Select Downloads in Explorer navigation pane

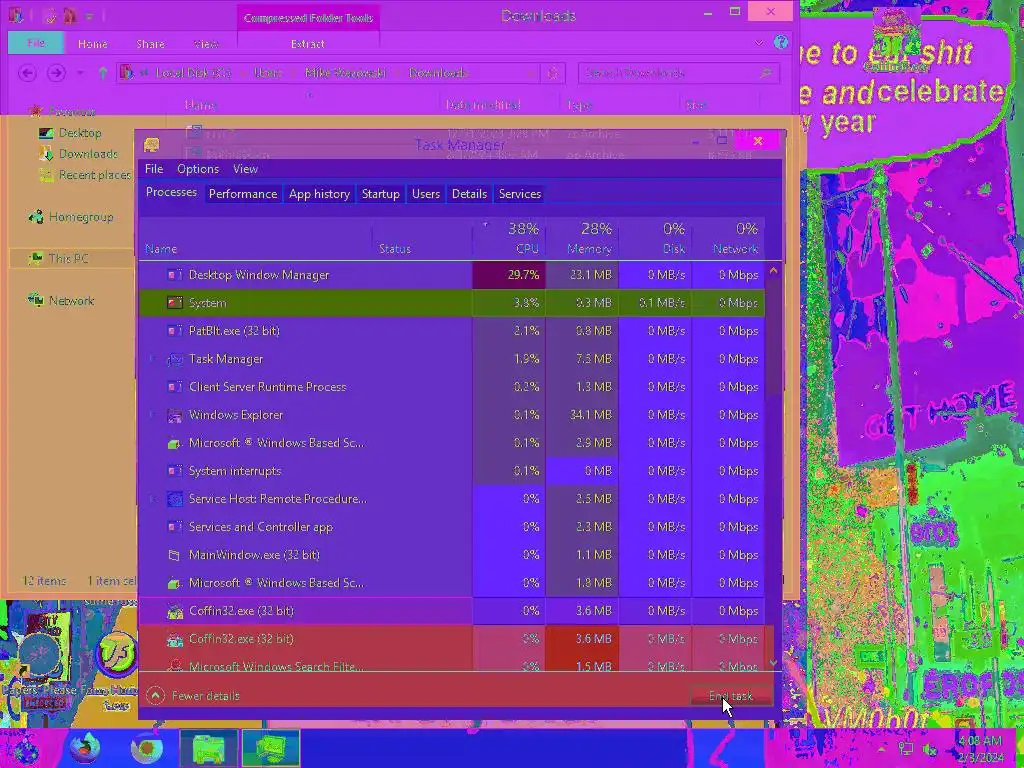[x=78, y=154]
